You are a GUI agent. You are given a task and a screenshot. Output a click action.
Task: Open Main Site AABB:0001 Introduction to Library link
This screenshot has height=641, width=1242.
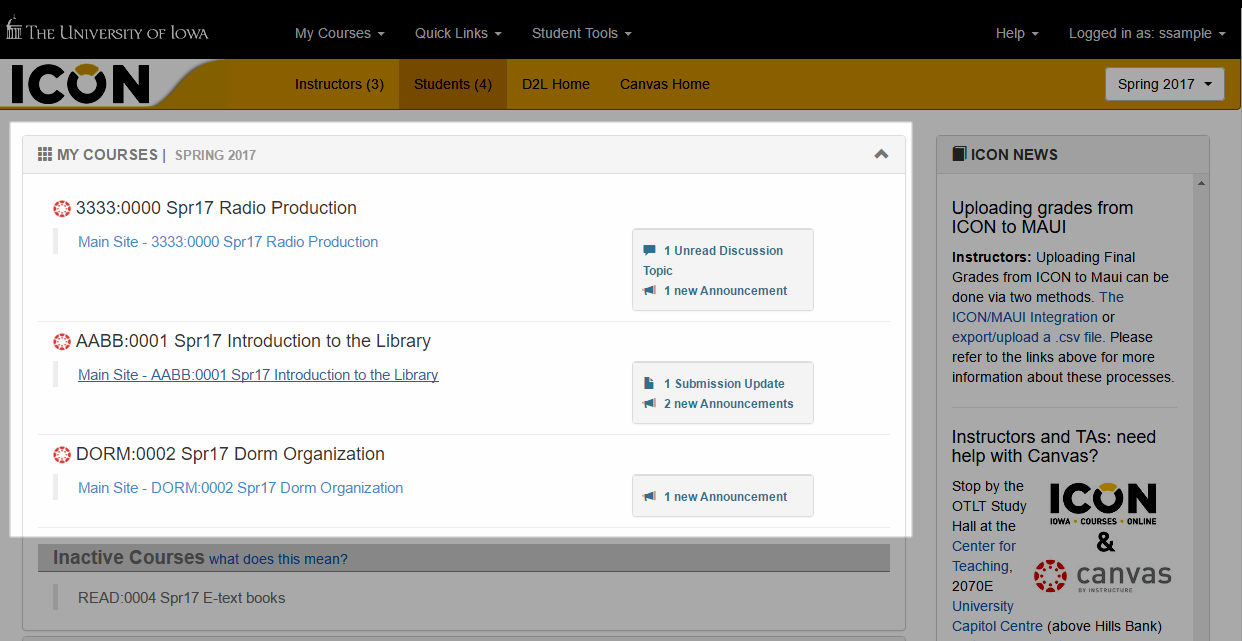pyautogui.click(x=258, y=375)
